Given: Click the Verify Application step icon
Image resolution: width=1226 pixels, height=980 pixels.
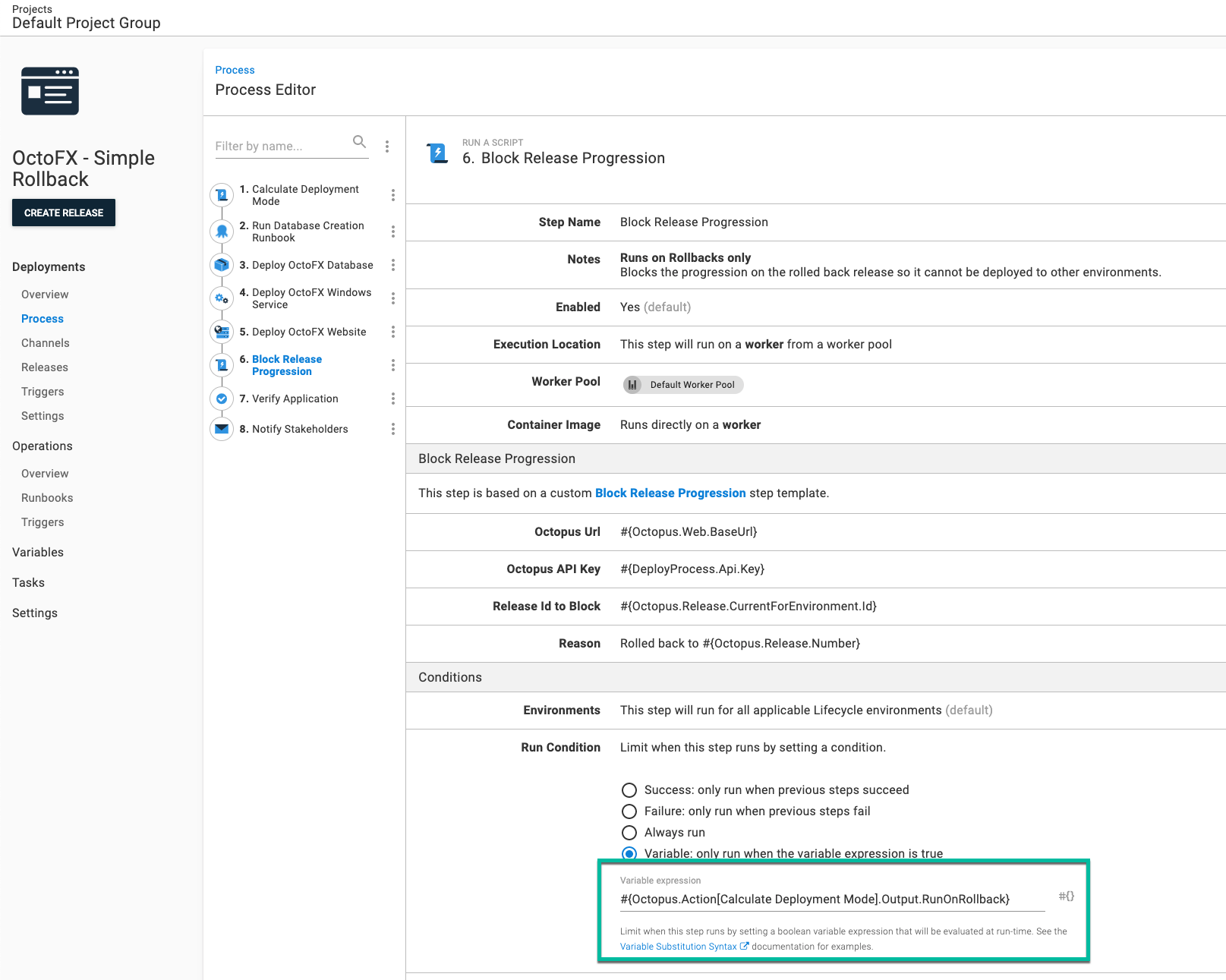Looking at the screenshot, I should pos(222,399).
